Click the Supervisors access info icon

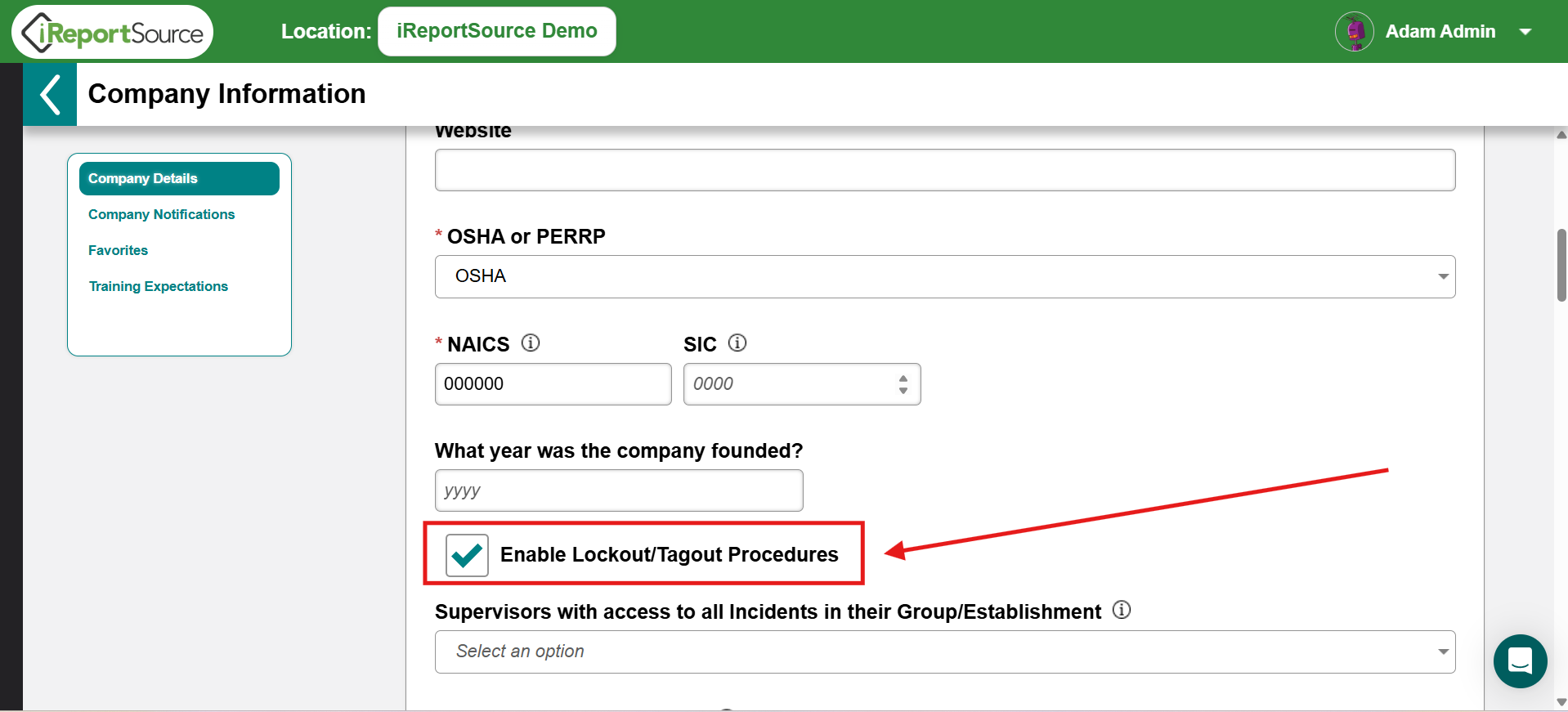(1122, 610)
